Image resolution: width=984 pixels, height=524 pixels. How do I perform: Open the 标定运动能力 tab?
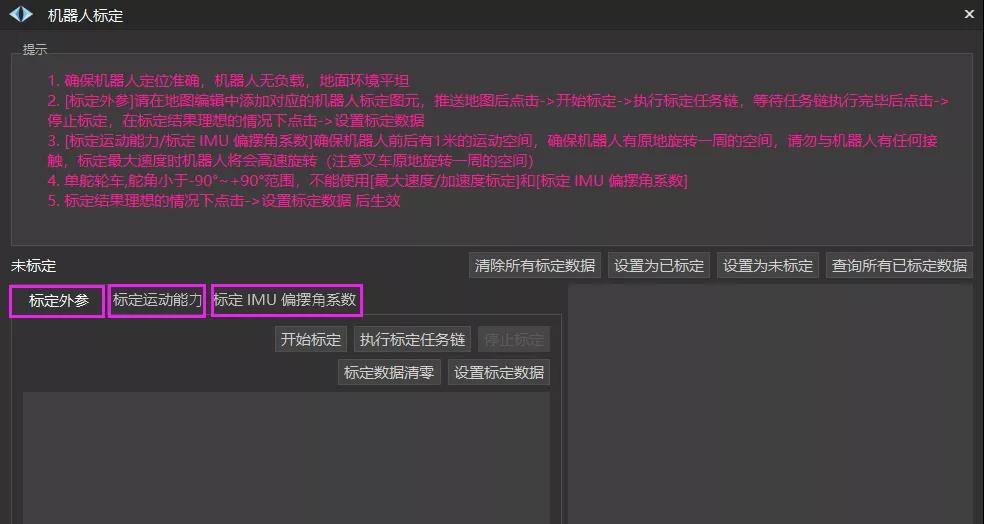[157, 300]
